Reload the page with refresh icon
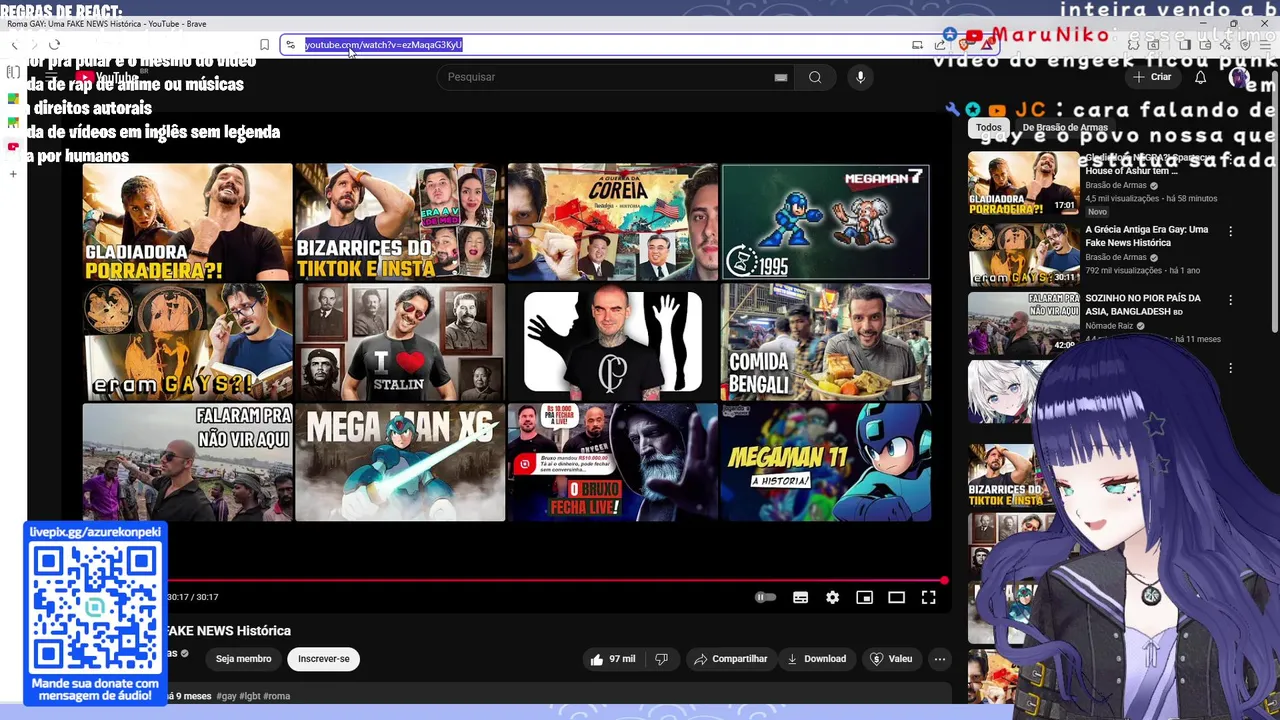The width and height of the screenshot is (1280, 720). click(54, 45)
